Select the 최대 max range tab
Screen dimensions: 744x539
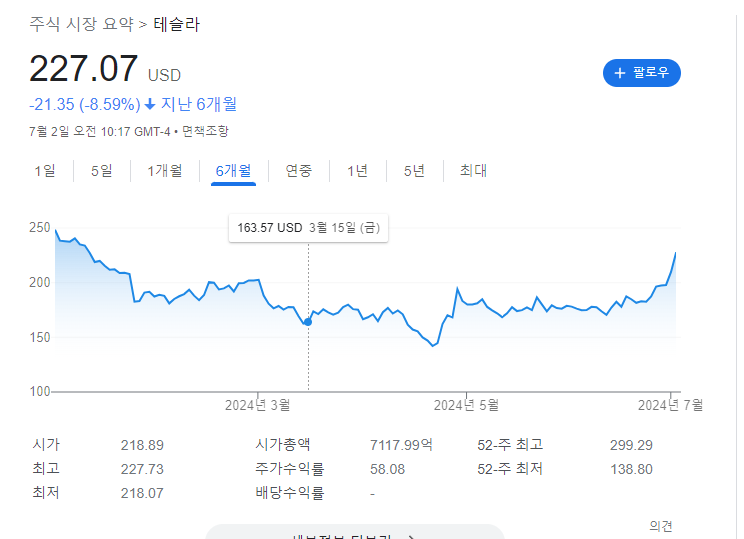[473, 171]
